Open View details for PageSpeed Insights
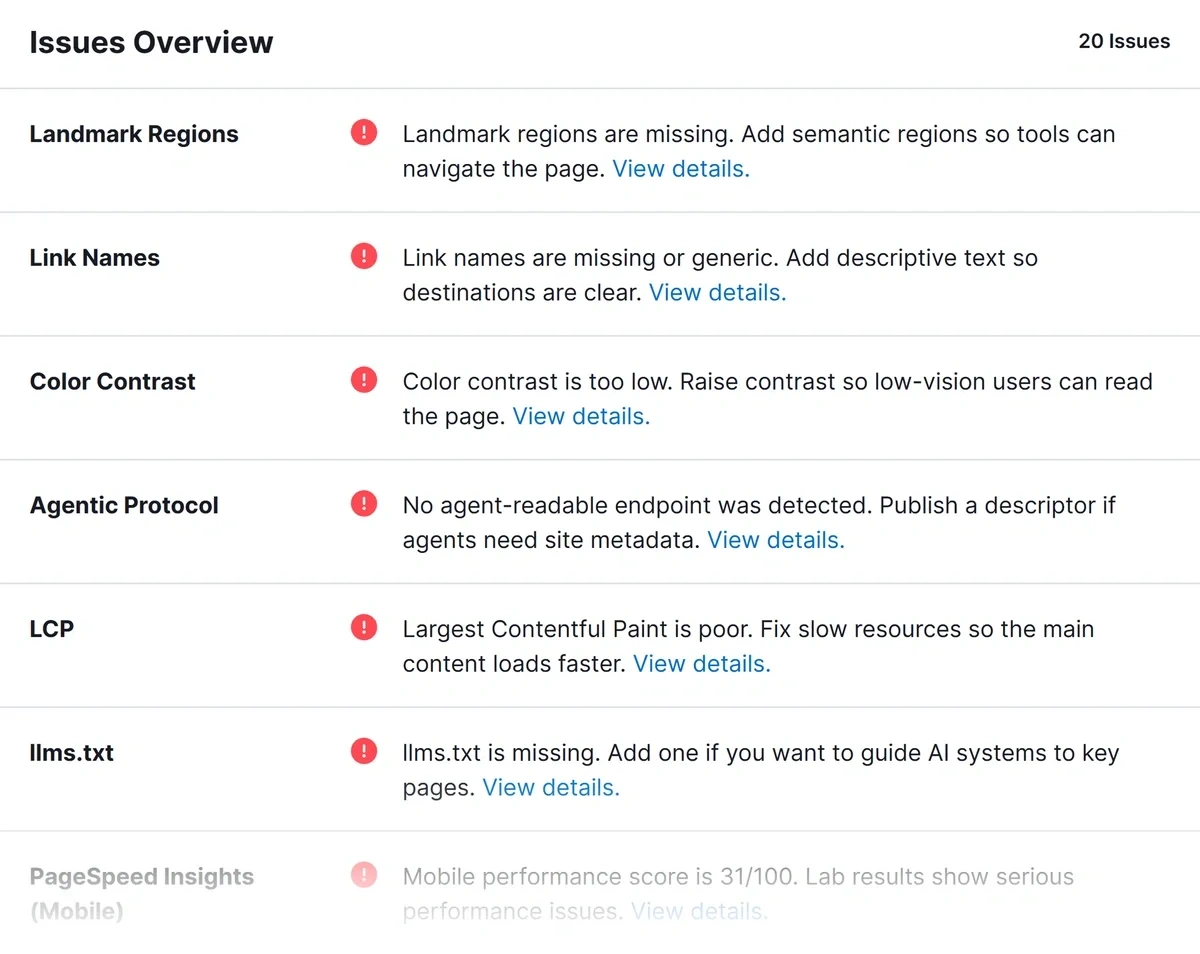 pos(700,912)
